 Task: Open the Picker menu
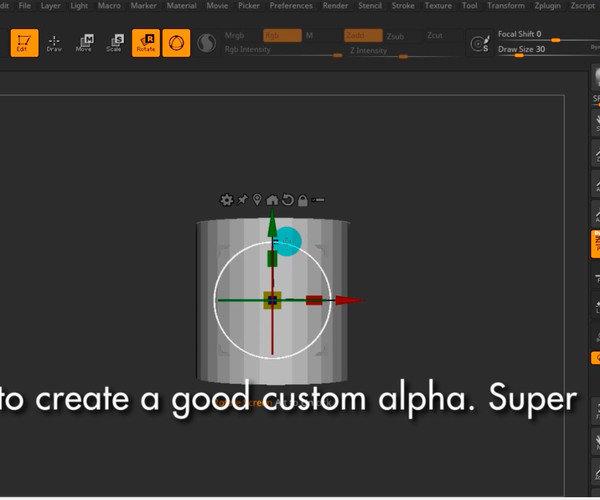click(249, 6)
